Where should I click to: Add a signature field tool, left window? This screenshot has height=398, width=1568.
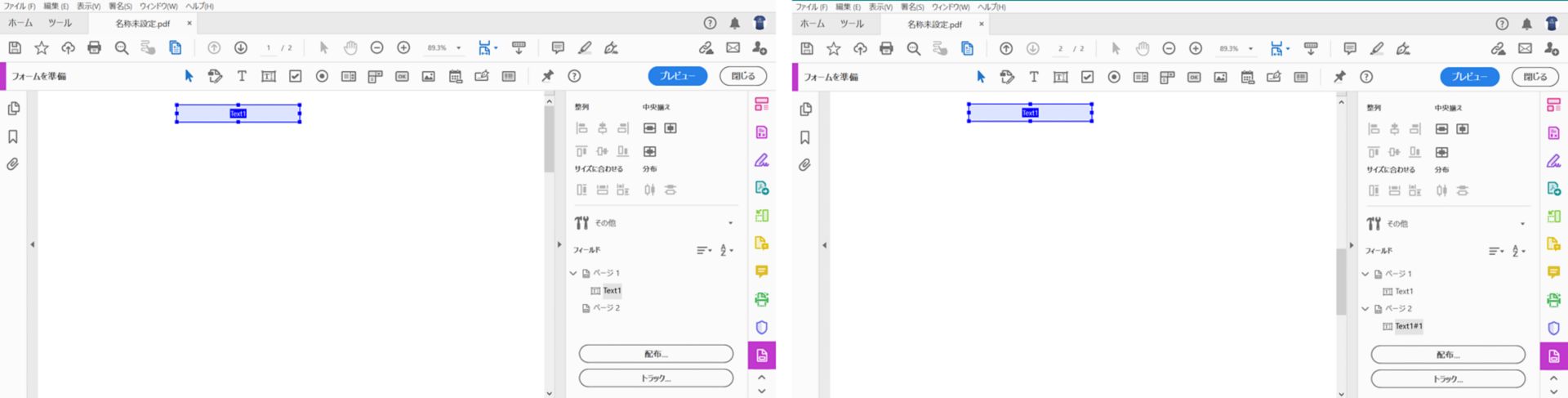482,76
